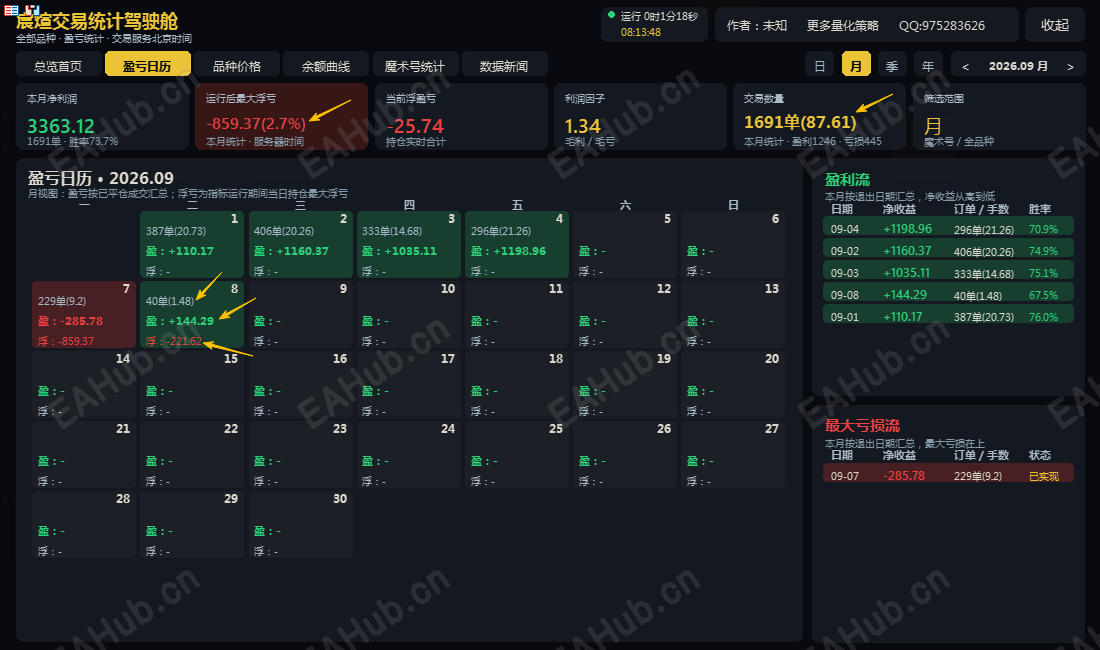Select calendar day 2 with 406单
This screenshot has height=650, width=1100.
point(300,244)
